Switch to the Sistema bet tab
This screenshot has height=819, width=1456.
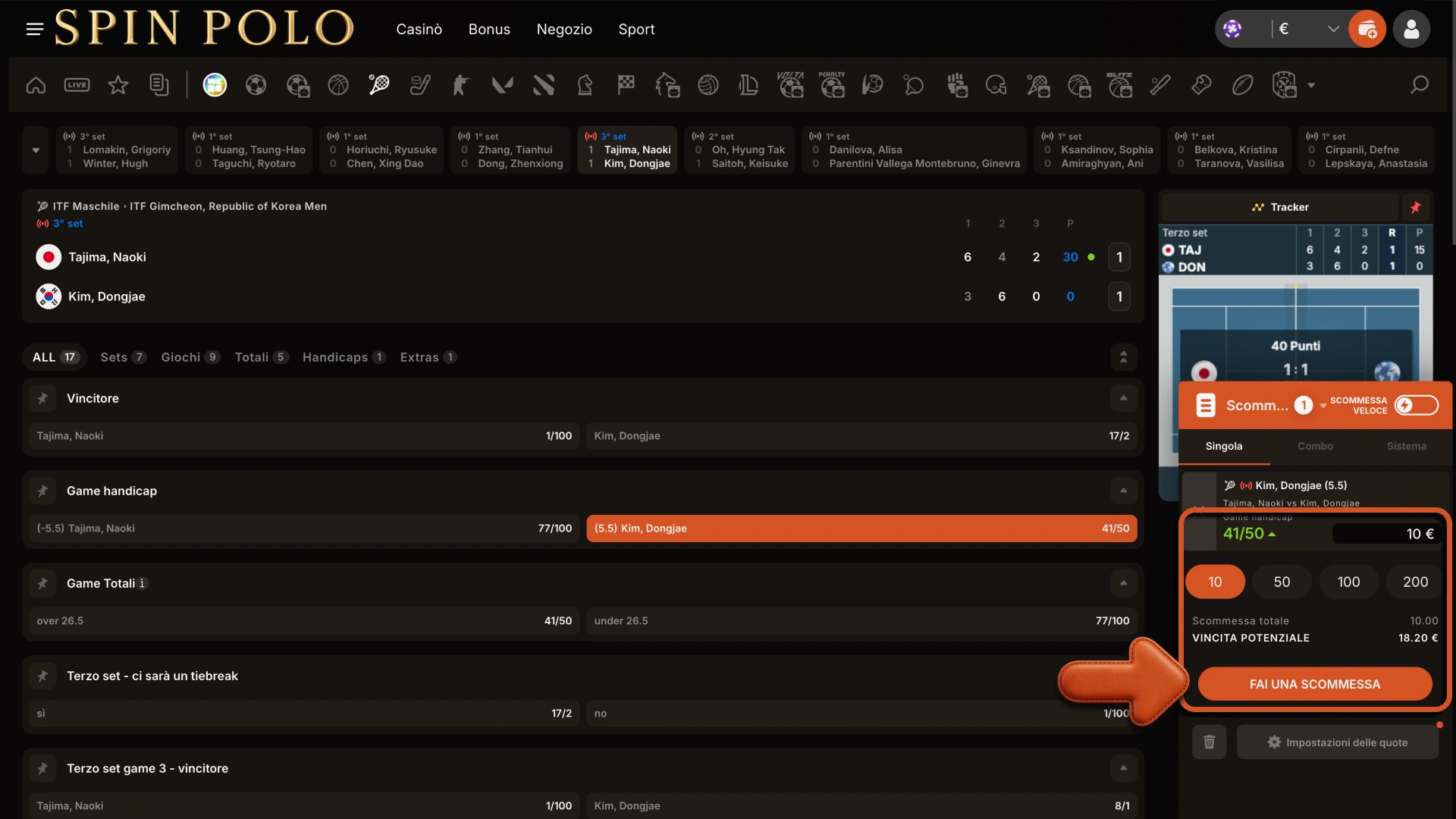(1406, 446)
